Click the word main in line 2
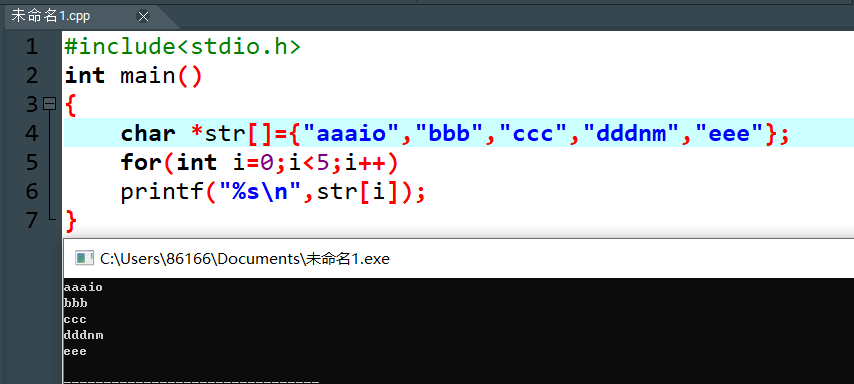This screenshot has height=384, width=854. [x=147, y=75]
